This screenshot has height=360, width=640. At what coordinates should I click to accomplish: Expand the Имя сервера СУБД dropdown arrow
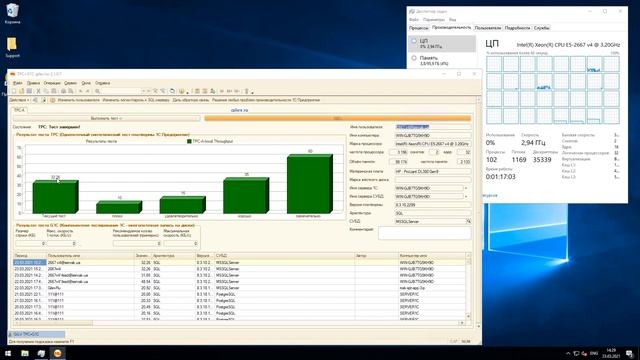[x=466, y=196]
